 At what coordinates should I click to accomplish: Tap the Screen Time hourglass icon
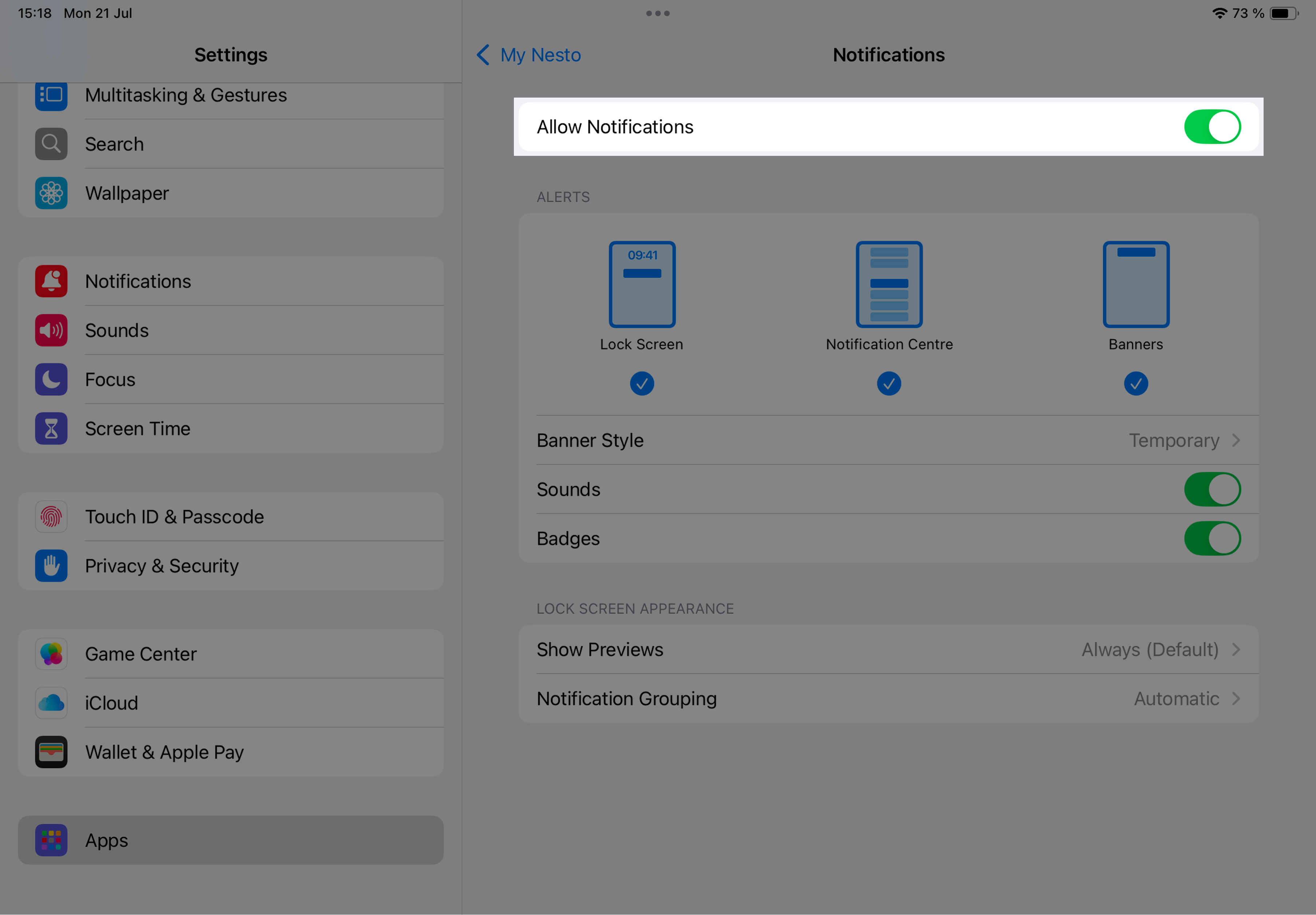(x=51, y=428)
